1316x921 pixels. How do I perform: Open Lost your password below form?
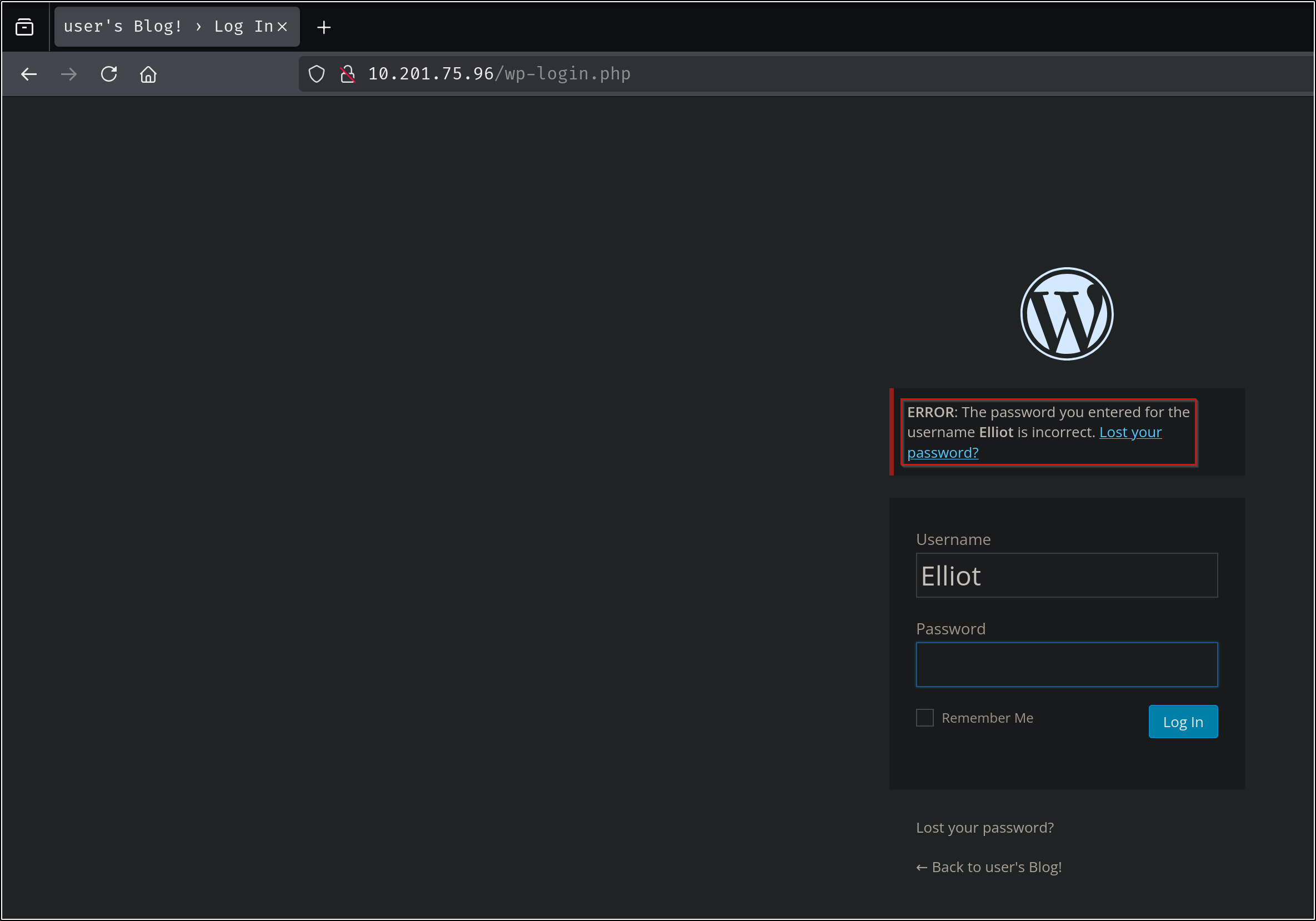click(x=984, y=828)
